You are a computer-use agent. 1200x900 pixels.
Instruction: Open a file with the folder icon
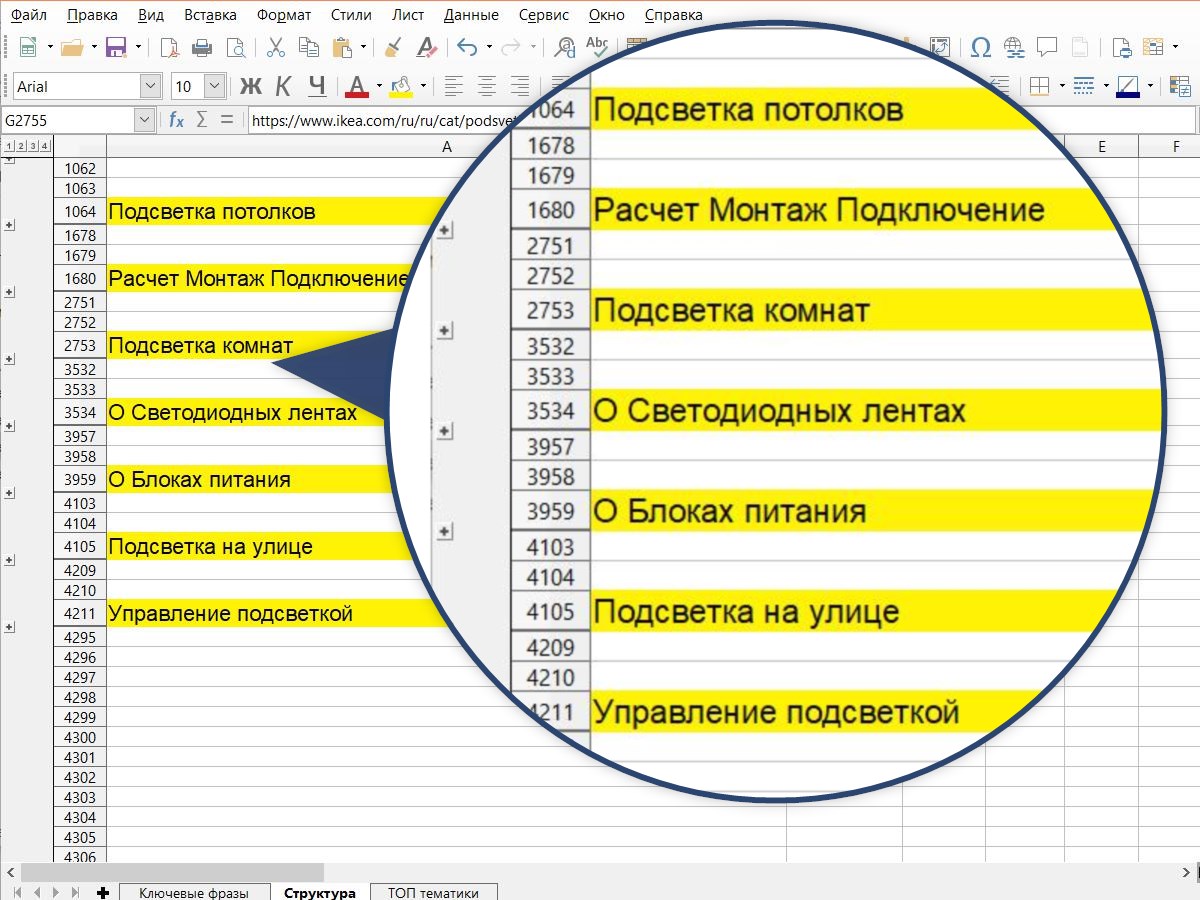point(71,47)
